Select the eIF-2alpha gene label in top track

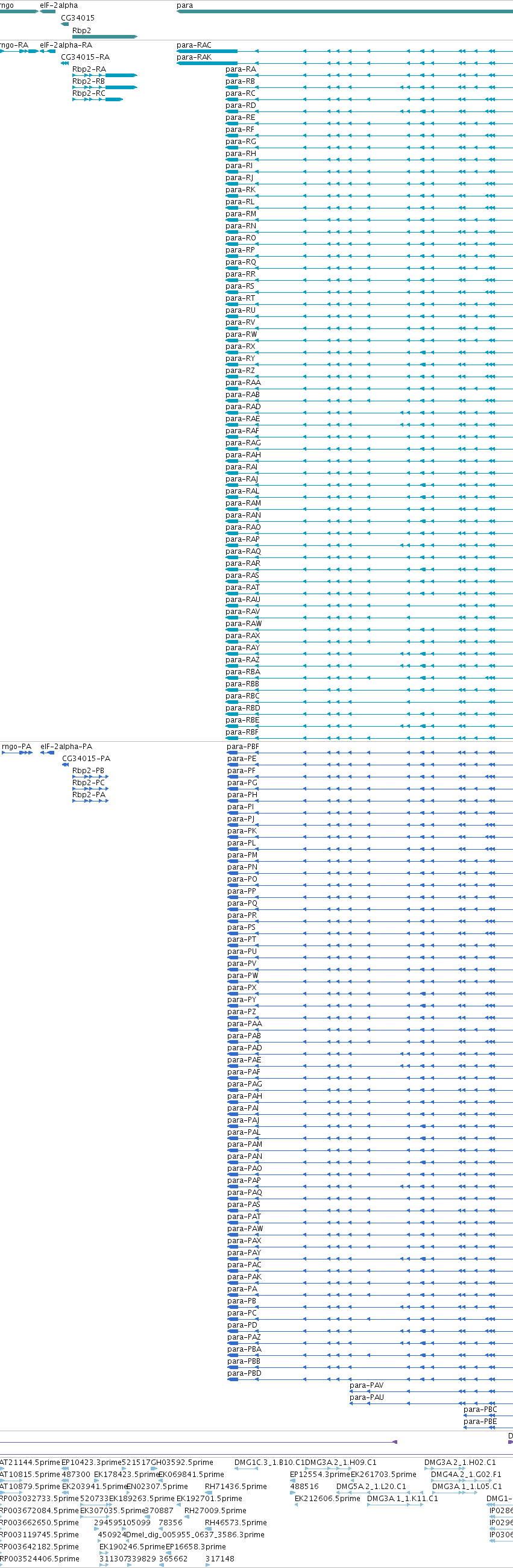coord(59,5)
